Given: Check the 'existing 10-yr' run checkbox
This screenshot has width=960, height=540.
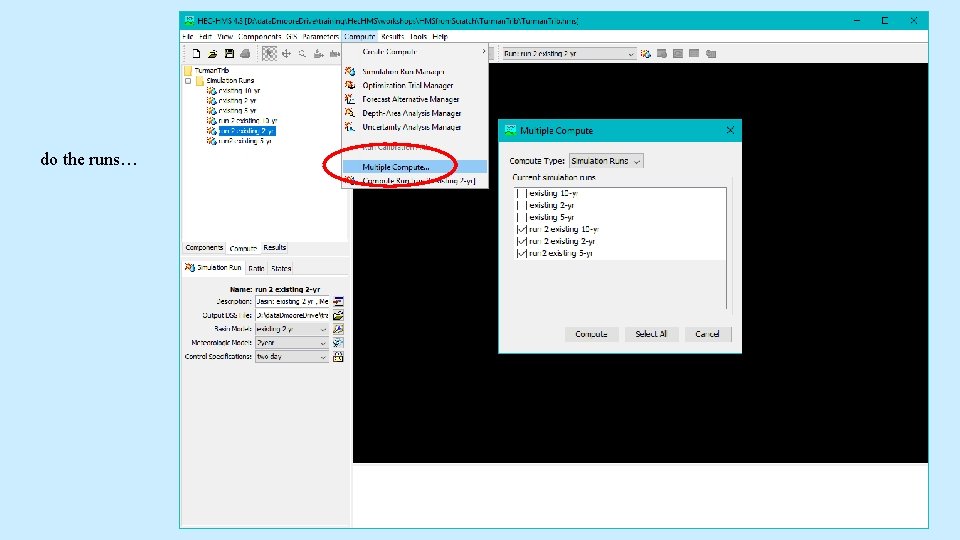Looking at the screenshot, I should 522,193.
